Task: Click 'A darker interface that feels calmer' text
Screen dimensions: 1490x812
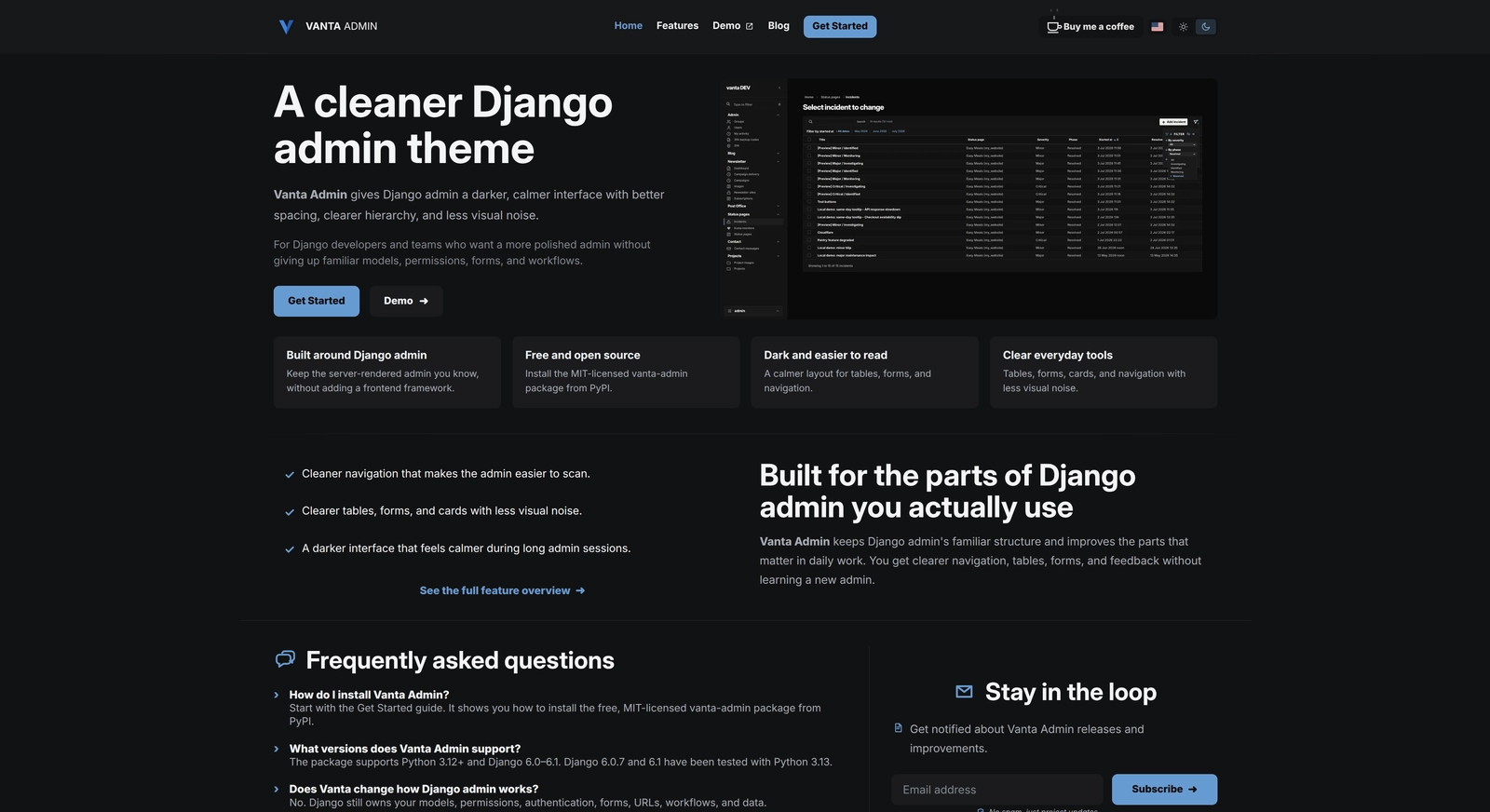Action: [467, 548]
